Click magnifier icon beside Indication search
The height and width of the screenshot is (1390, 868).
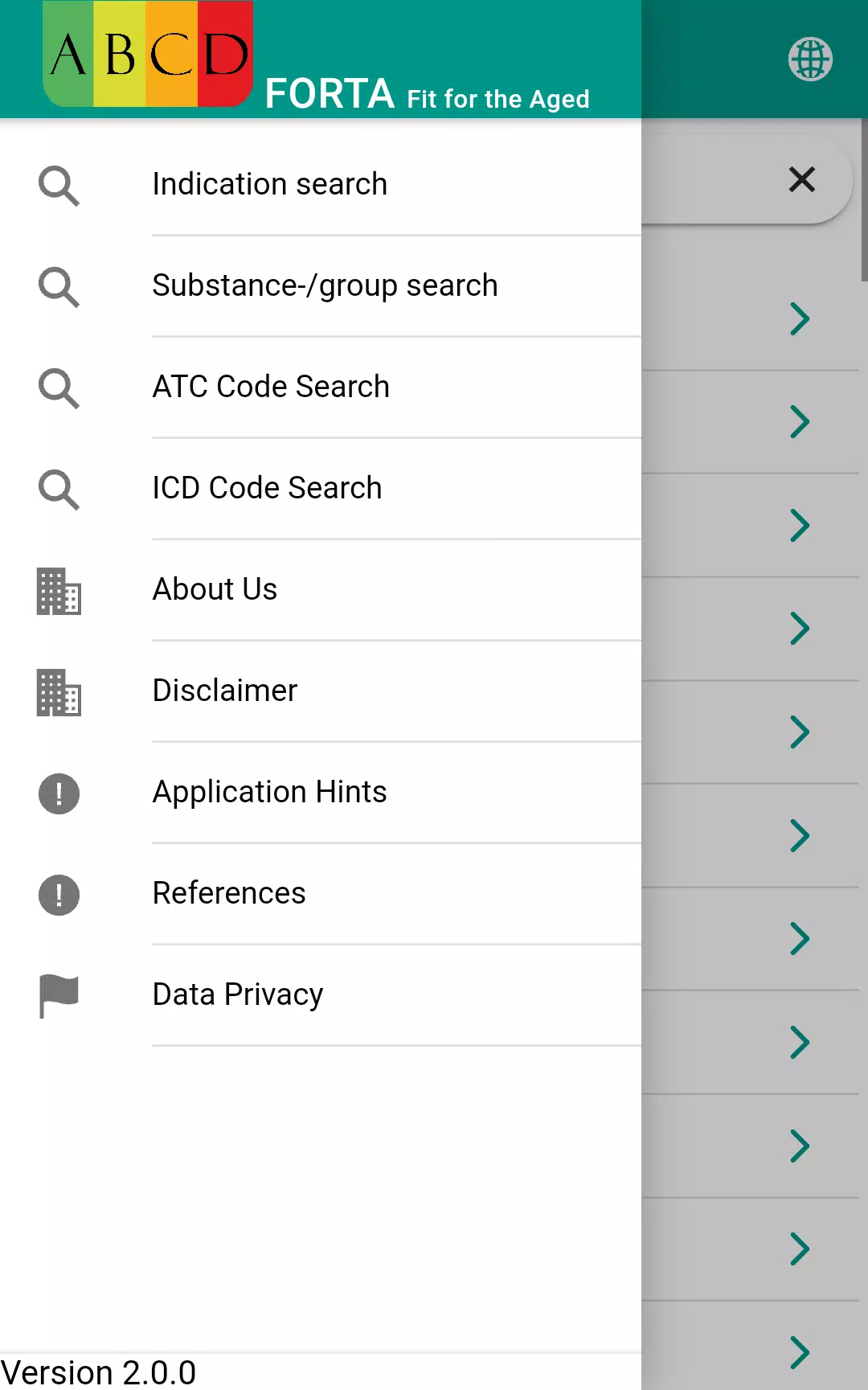coord(59,186)
